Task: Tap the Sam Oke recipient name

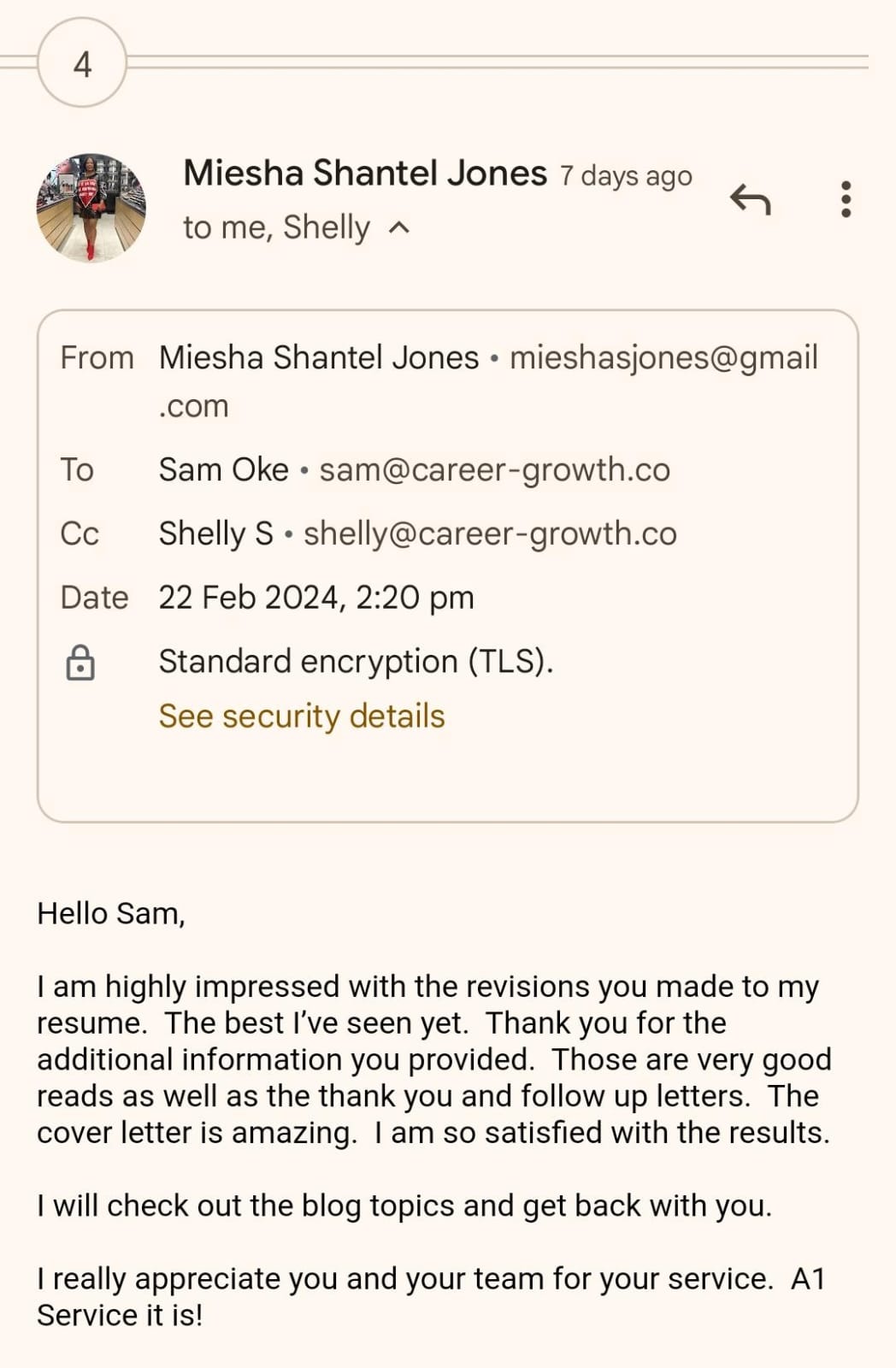Action: 224,469
